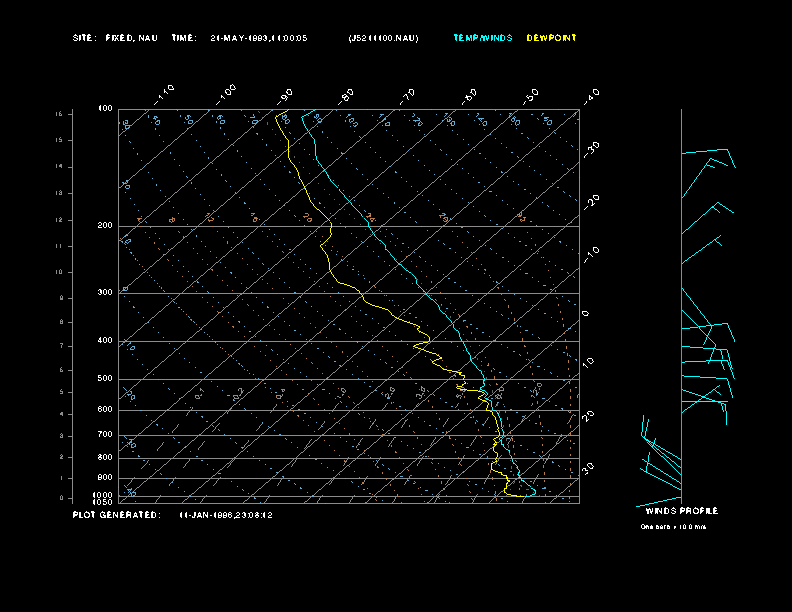Click the yellow DEWPOINT legend label
Image resolution: width=792 pixels, height=612 pixels.
tap(551, 38)
